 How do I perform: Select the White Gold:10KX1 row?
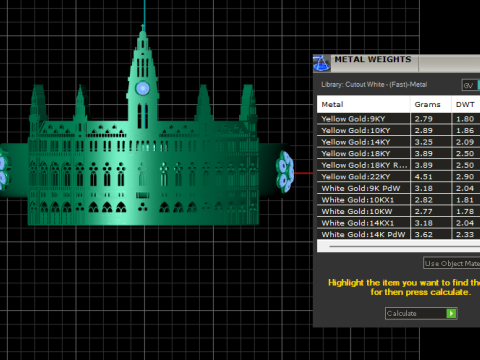398,200
